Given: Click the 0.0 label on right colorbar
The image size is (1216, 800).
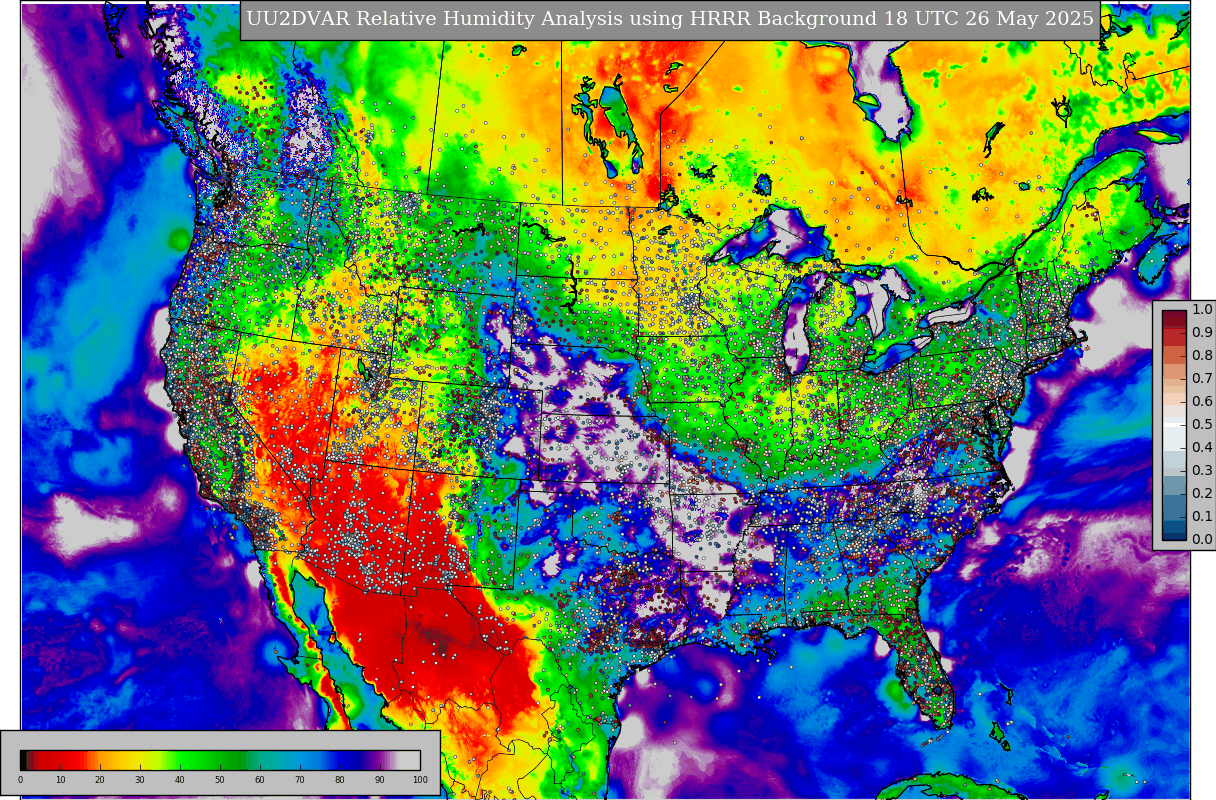Looking at the screenshot, I should click(1202, 540).
